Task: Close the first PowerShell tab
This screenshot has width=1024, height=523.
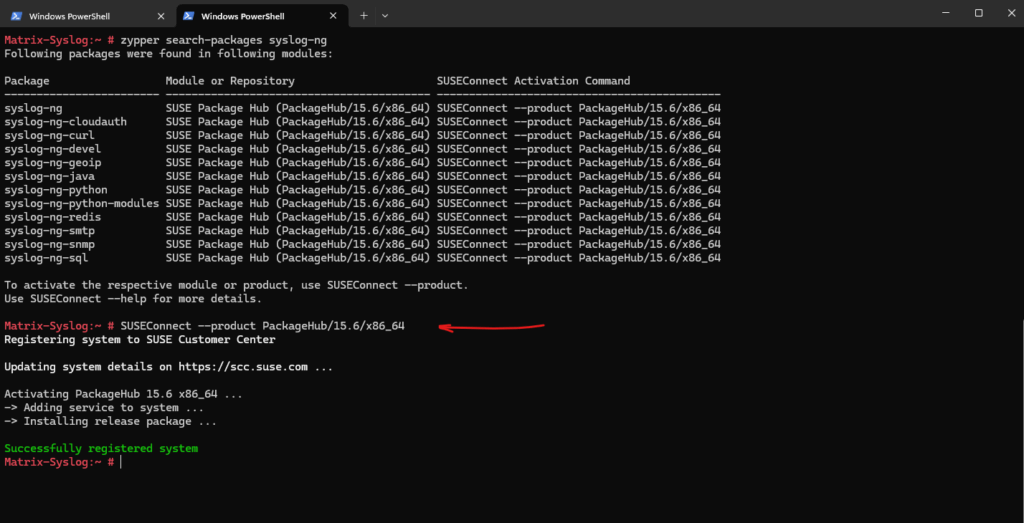Action: (161, 16)
